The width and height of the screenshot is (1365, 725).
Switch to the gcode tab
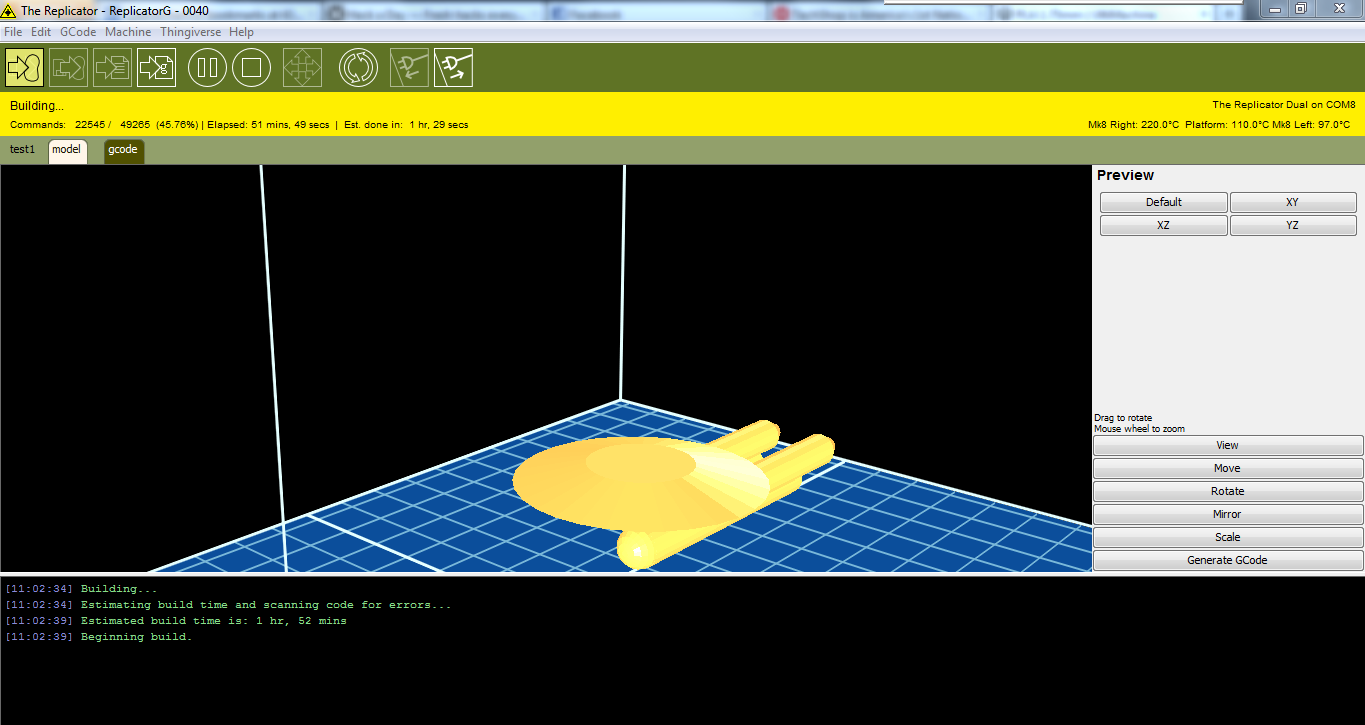pyautogui.click(x=123, y=151)
